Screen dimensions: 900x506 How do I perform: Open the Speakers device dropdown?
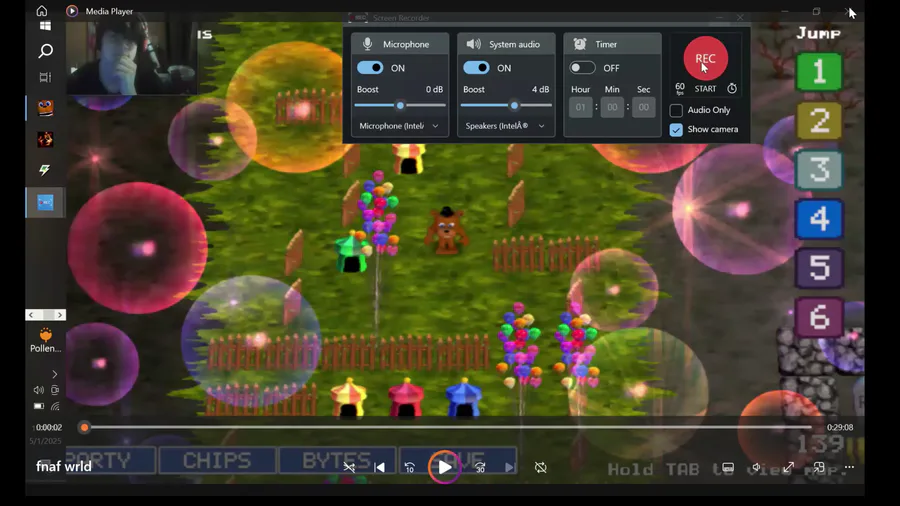point(505,126)
